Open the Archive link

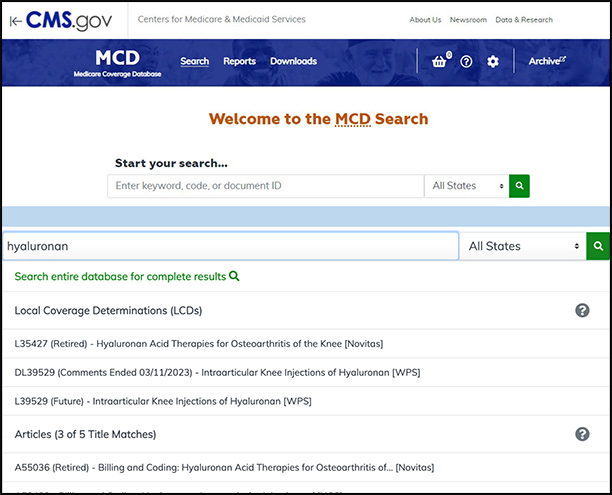click(546, 62)
